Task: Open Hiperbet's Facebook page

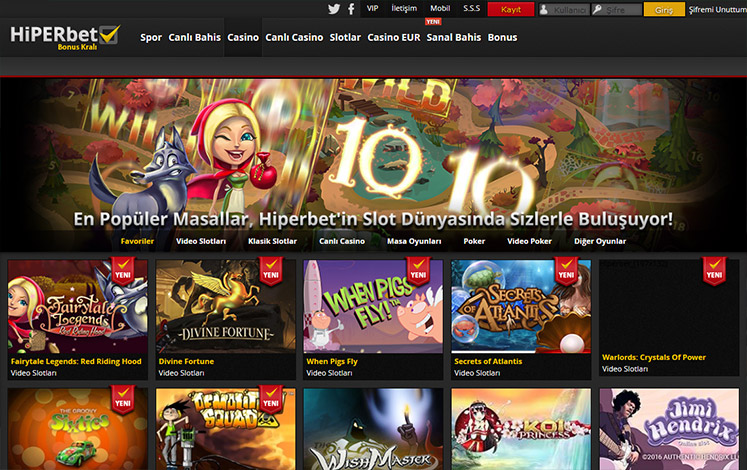Action: click(351, 9)
